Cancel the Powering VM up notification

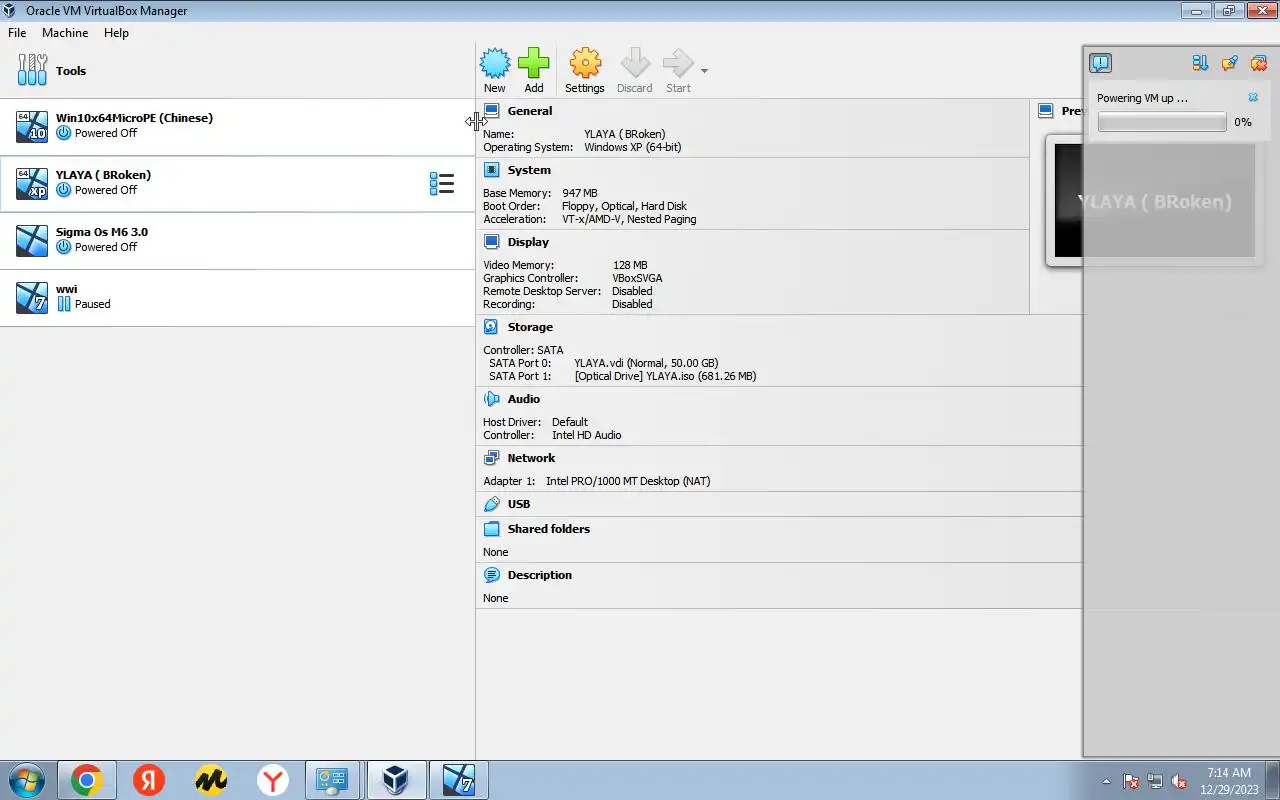click(1253, 98)
